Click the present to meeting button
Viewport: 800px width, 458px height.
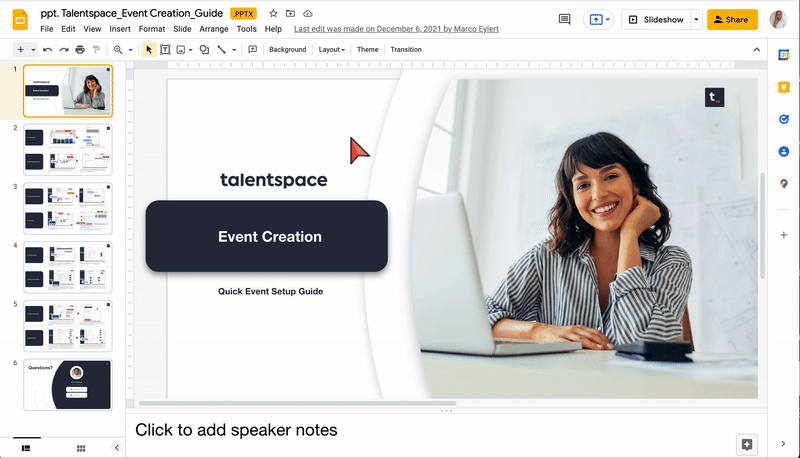pyautogui.click(x=598, y=19)
